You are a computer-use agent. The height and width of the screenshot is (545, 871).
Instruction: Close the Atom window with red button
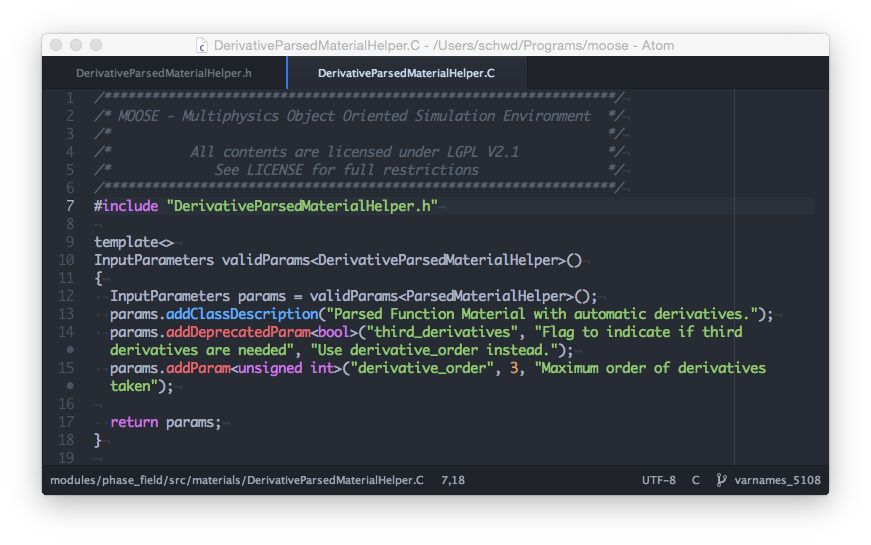click(x=56, y=45)
